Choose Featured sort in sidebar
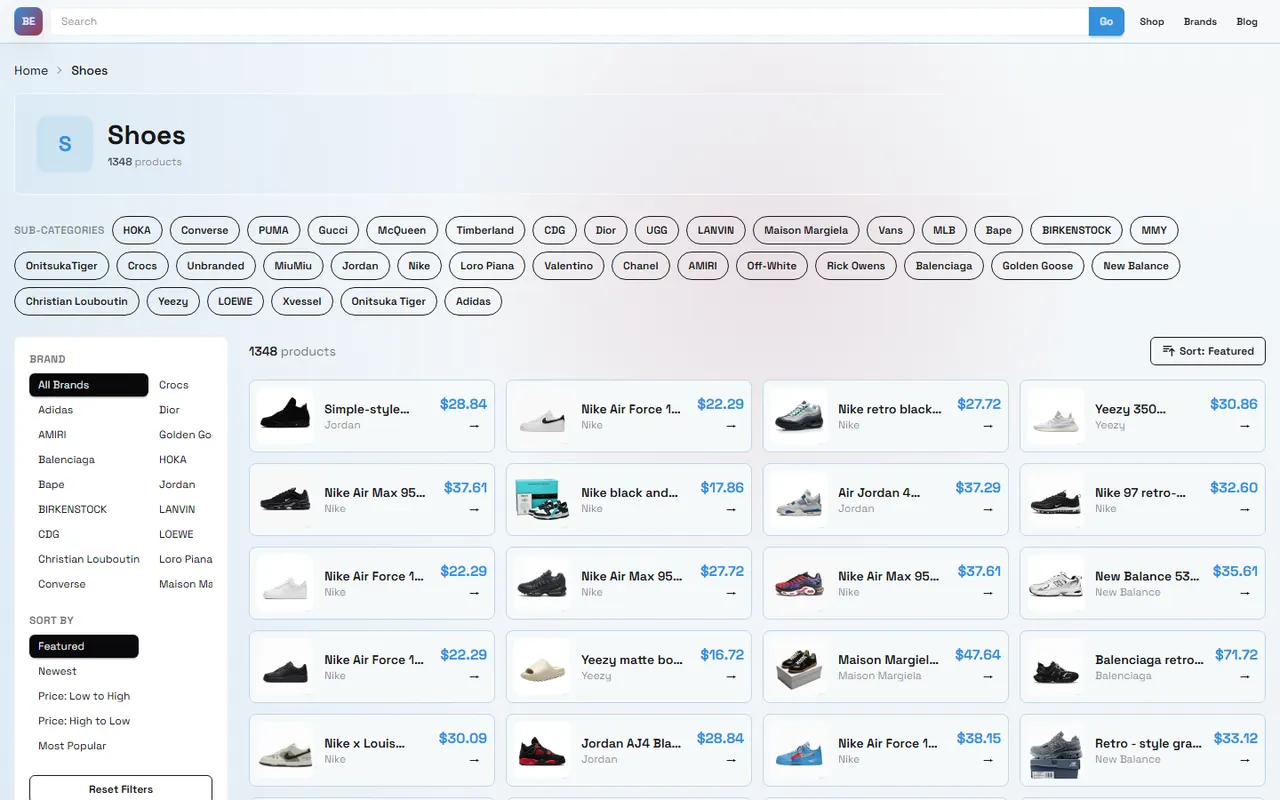The width and height of the screenshot is (1280, 800). coord(84,646)
